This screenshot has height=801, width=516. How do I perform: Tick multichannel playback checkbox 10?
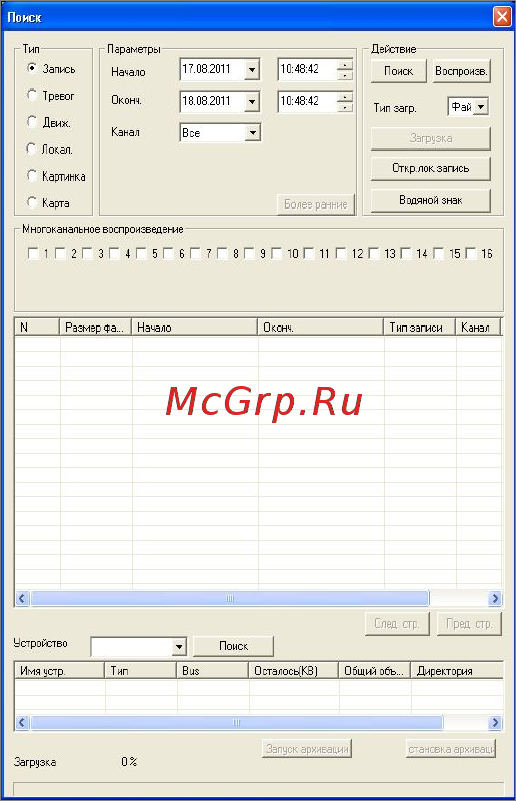coord(276,253)
